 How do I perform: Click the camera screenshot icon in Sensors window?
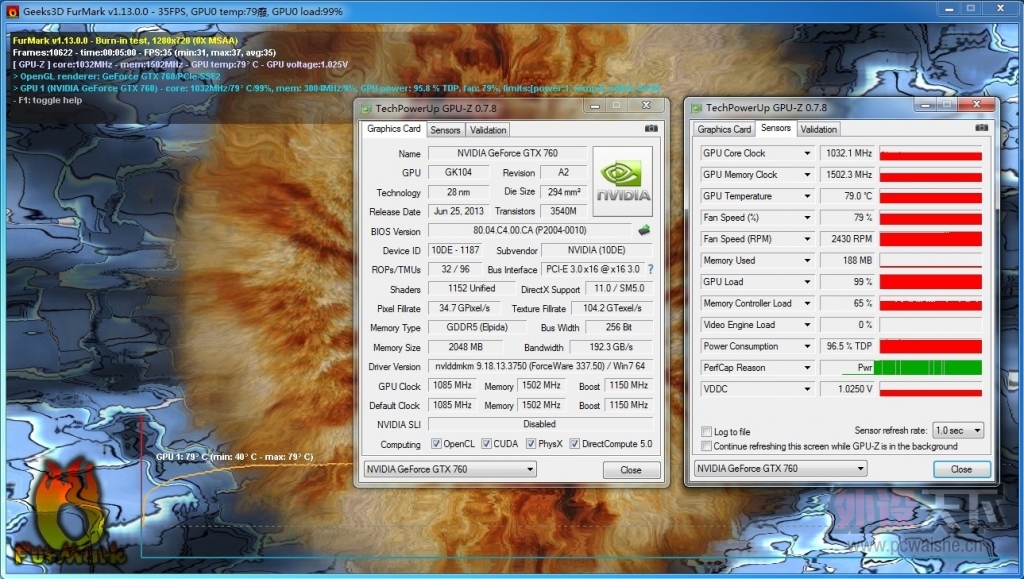click(x=982, y=128)
